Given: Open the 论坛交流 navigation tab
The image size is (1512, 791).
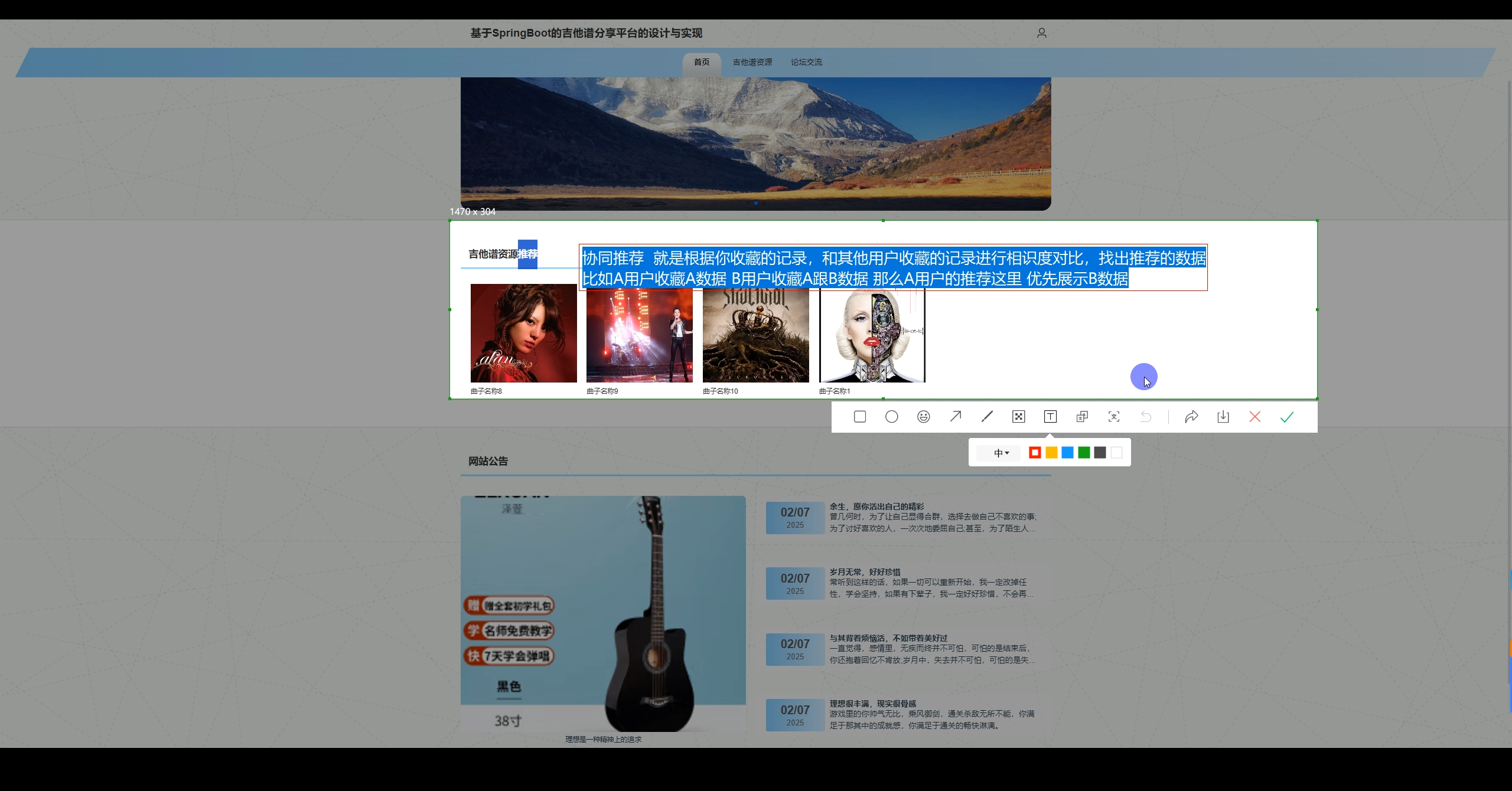Looking at the screenshot, I should tap(806, 62).
